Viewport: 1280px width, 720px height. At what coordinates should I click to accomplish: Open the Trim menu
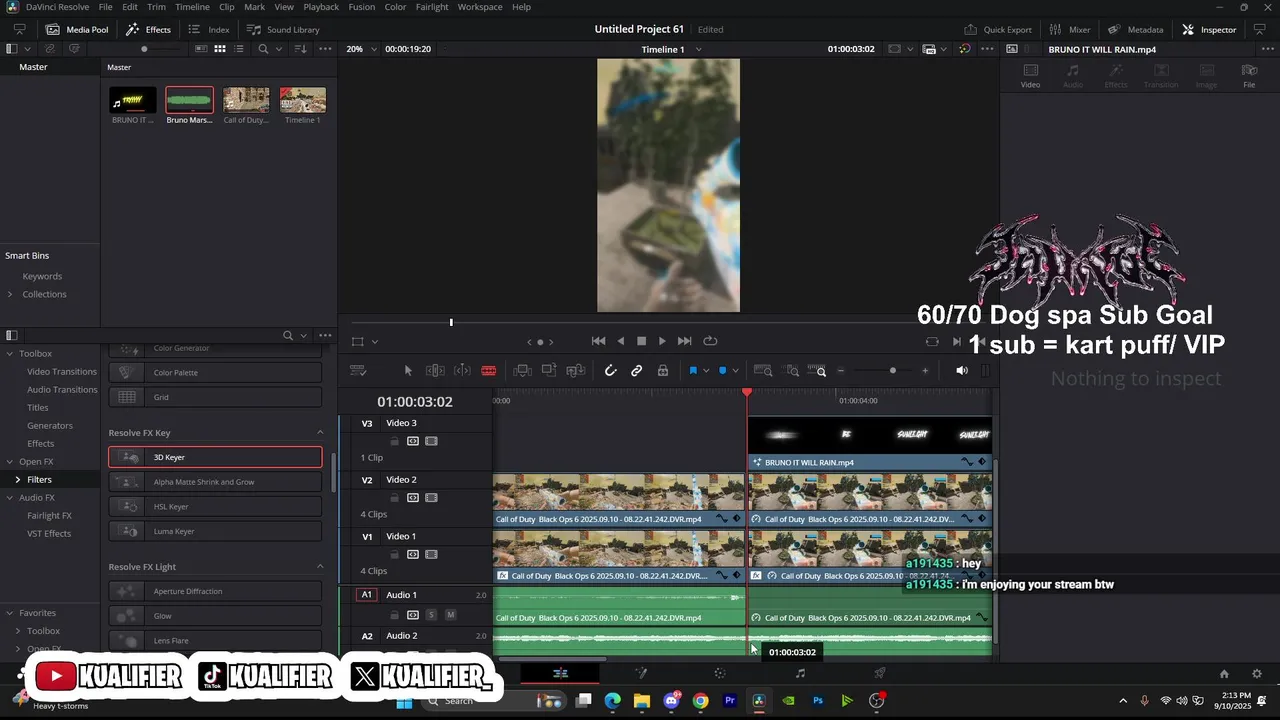[x=156, y=7]
